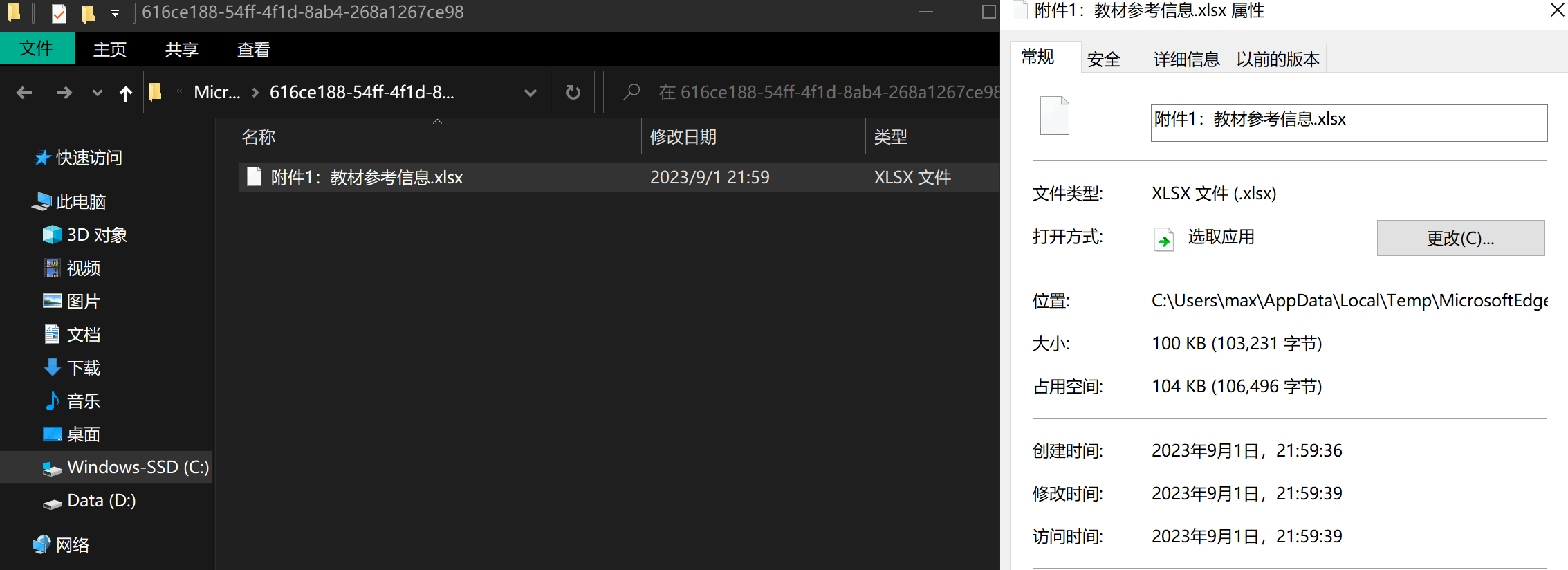1568x570 pixels.
Task: Open the recent locations dropdown arrow
Action: tap(97, 93)
